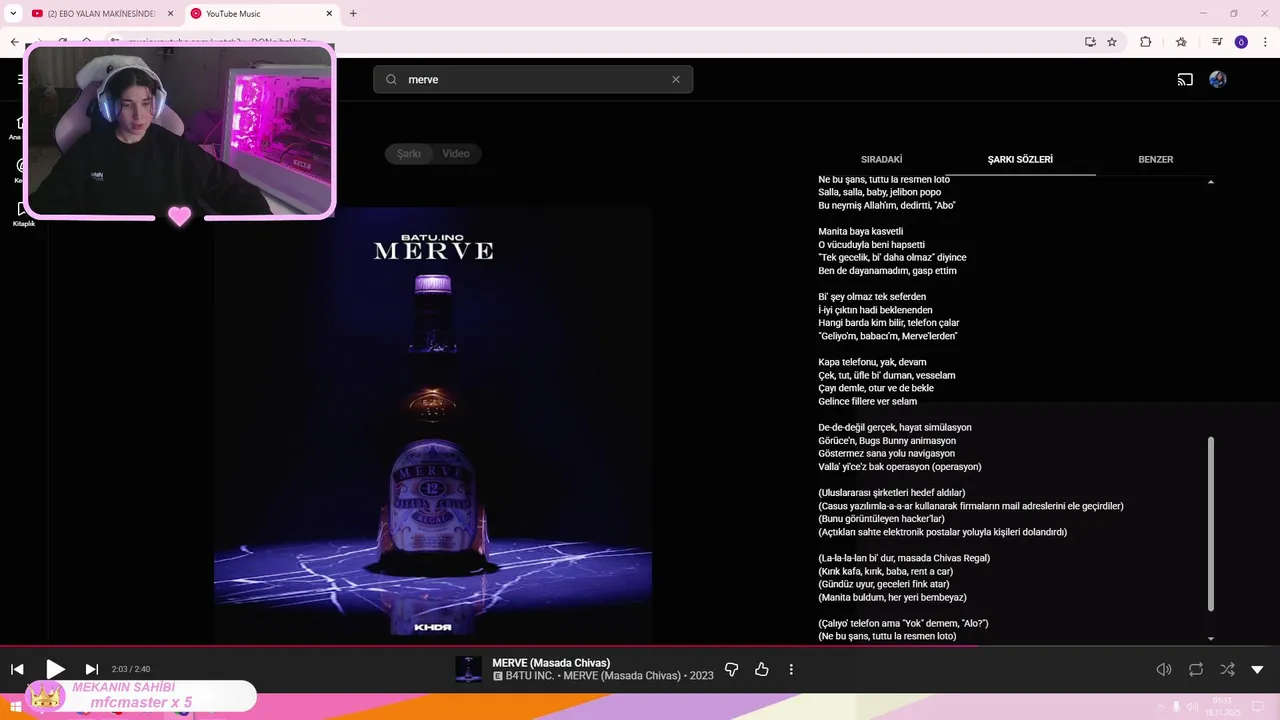Clear the search text with the X
1280x720 pixels.
[676, 79]
